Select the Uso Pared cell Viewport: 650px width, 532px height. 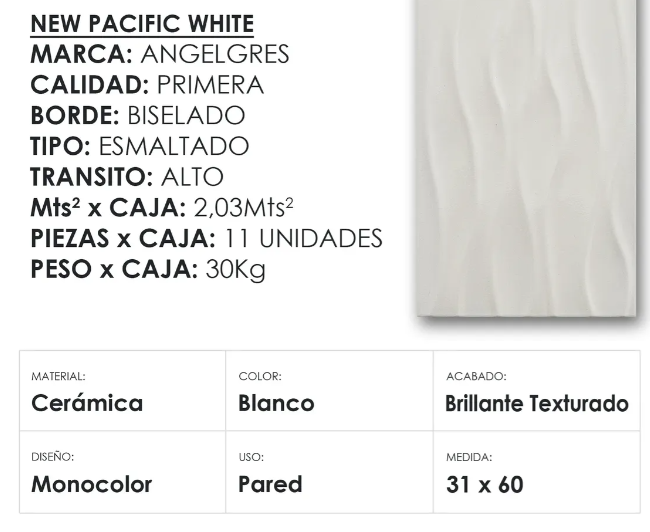330,472
